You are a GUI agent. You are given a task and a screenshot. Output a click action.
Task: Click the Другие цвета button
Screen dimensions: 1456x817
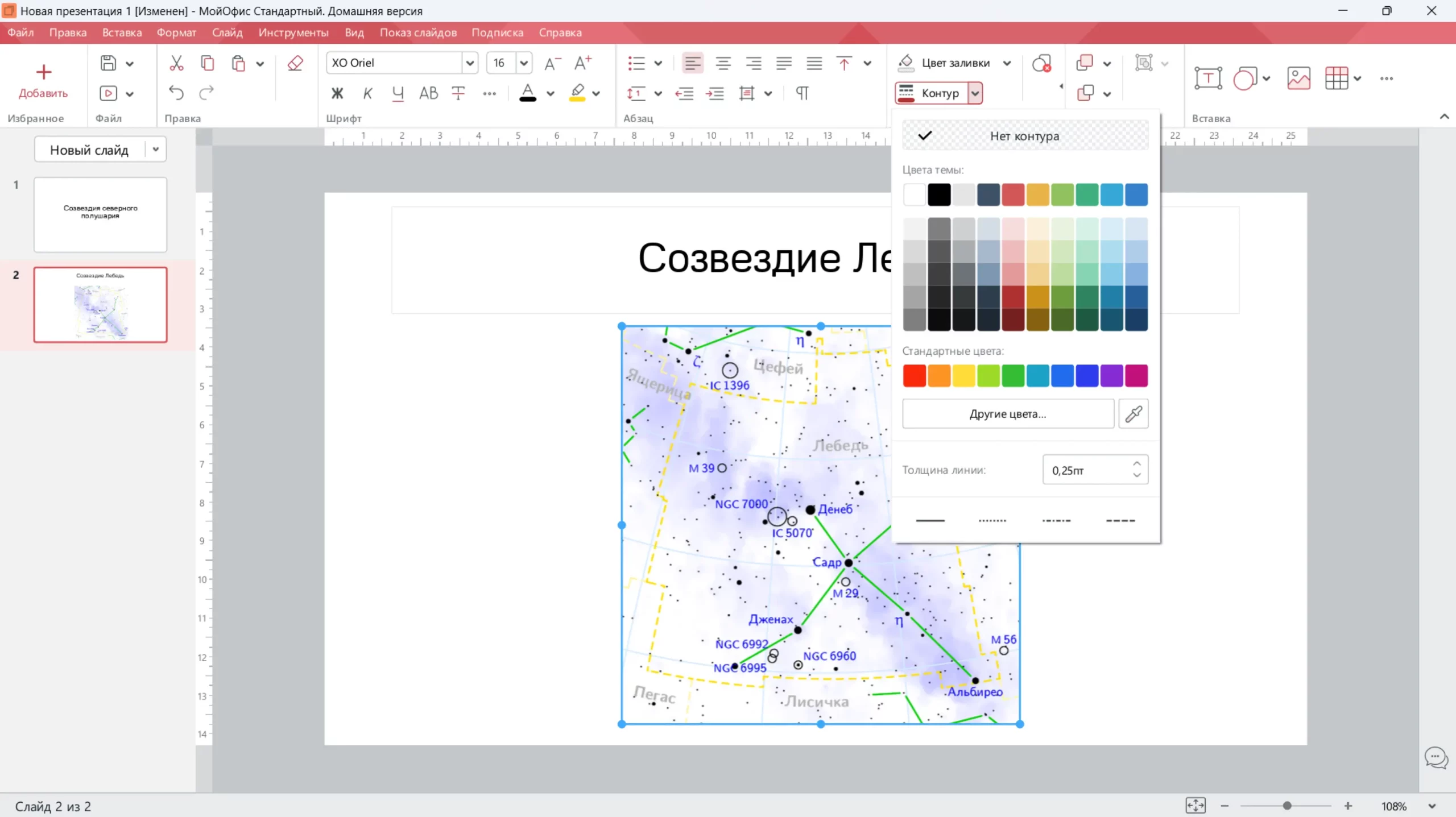[x=1007, y=413]
